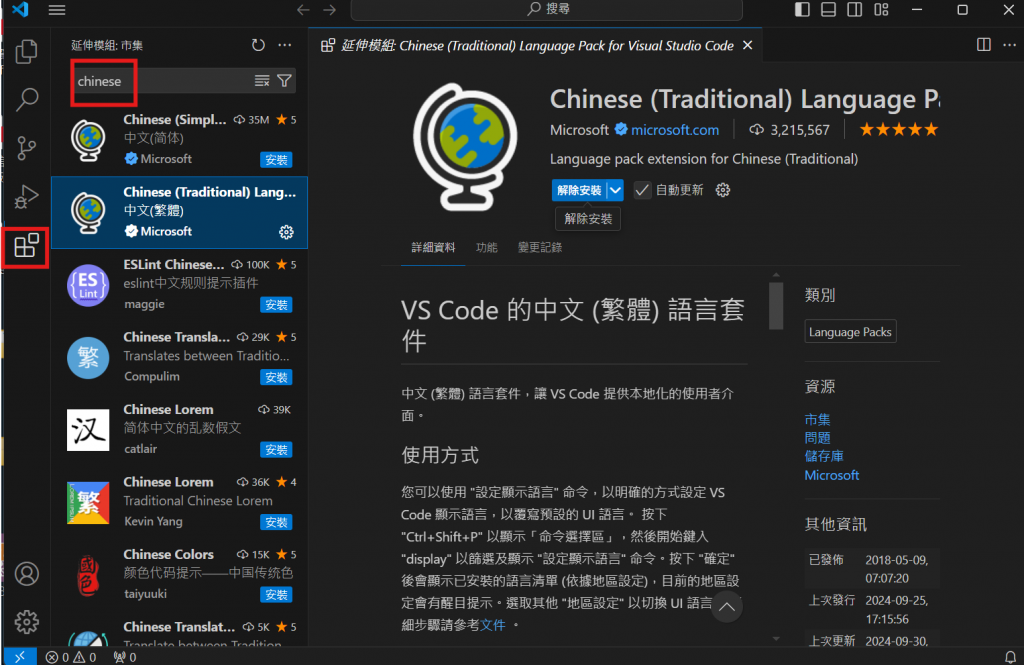Open the Microsoft resource link
Screen dimensions: 1024x665
pyautogui.click(x=831, y=475)
